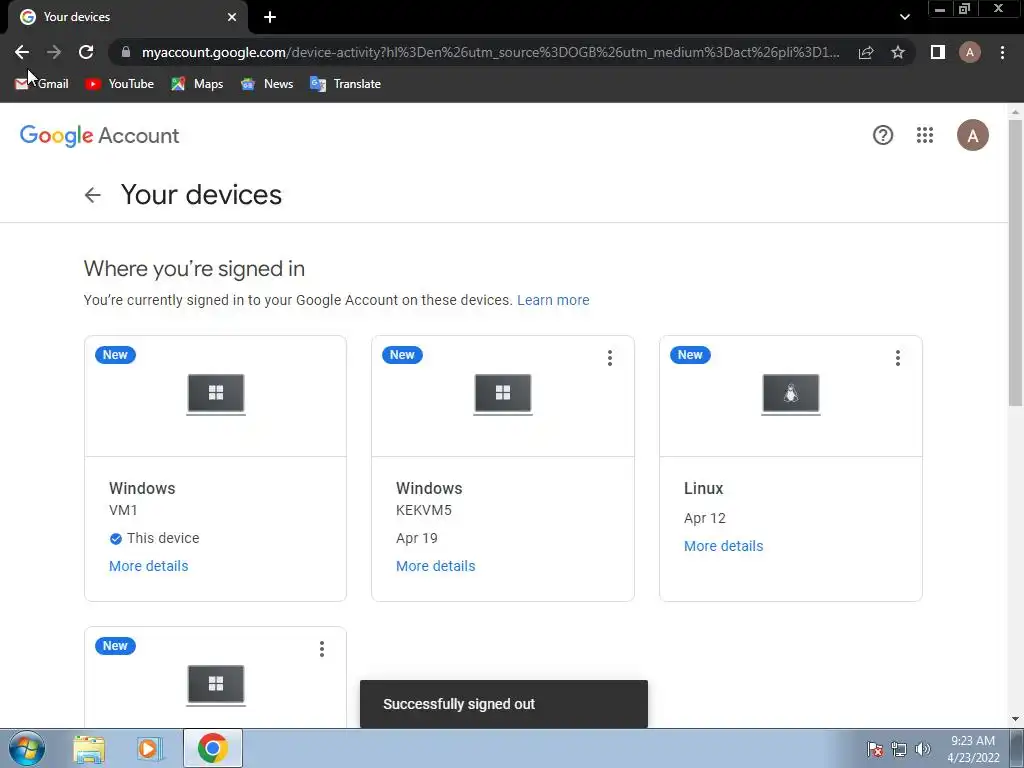Open More details for Linux device
The height and width of the screenshot is (768, 1024).
[724, 546]
